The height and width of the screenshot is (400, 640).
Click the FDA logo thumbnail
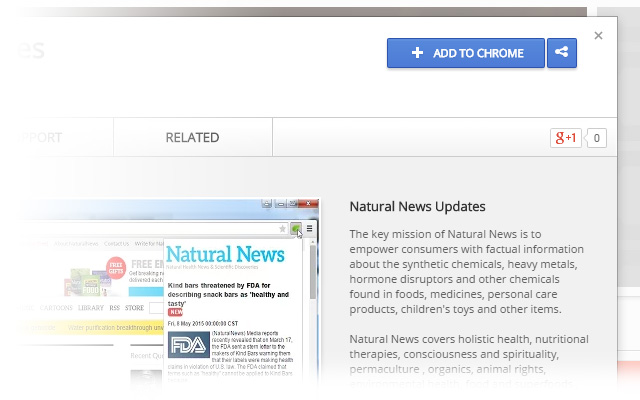(188, 346)
